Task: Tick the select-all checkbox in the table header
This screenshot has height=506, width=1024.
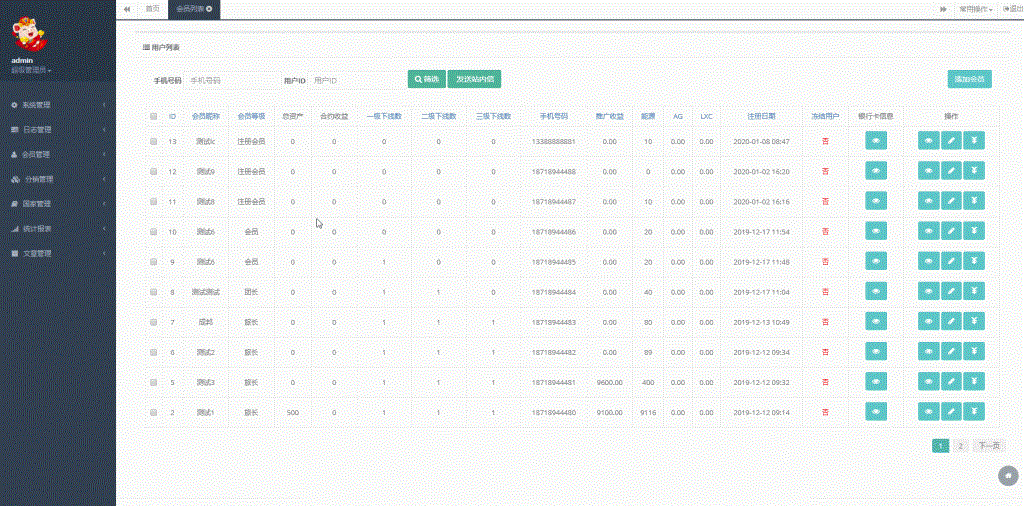Action: click(x=153, y=117)
